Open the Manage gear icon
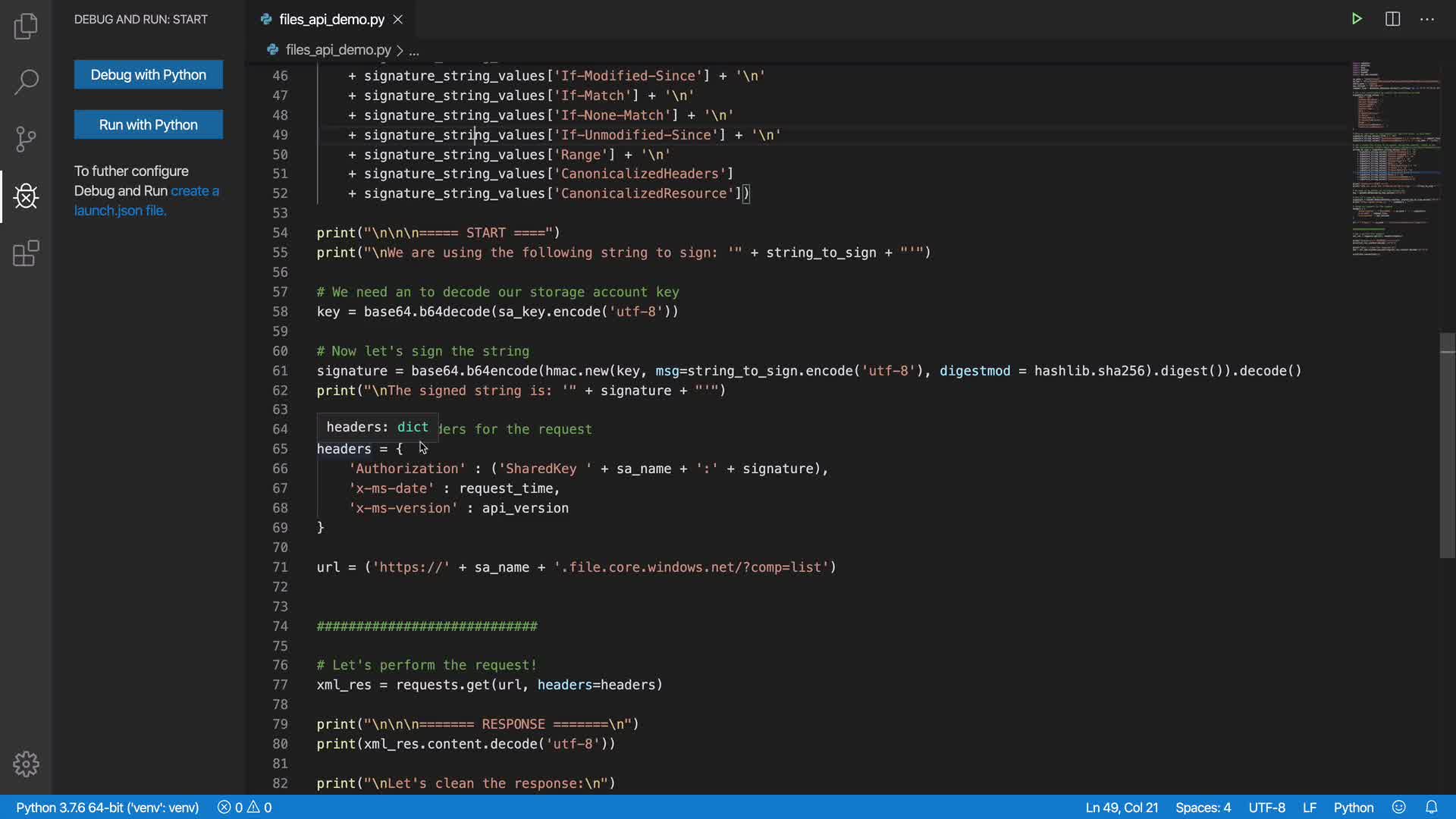Image resolution: width=1456 pixels, height=819 pixels. 26,764
